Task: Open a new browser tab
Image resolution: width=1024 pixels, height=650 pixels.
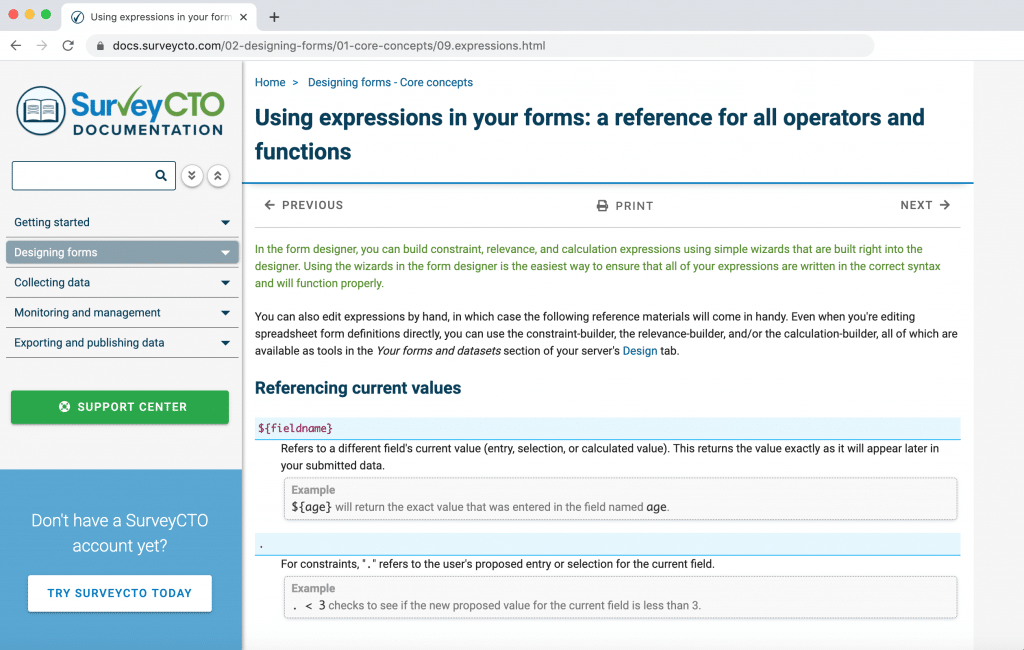Action: click(274, 17)
